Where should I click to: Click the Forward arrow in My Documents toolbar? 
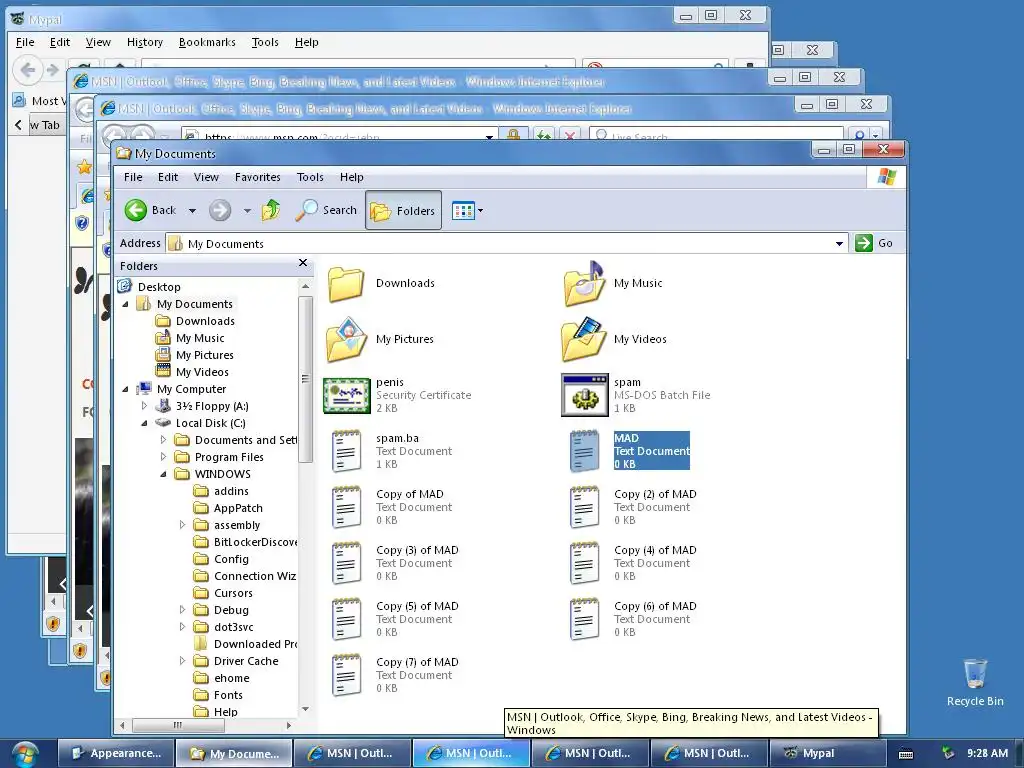(x=220, y=210)
